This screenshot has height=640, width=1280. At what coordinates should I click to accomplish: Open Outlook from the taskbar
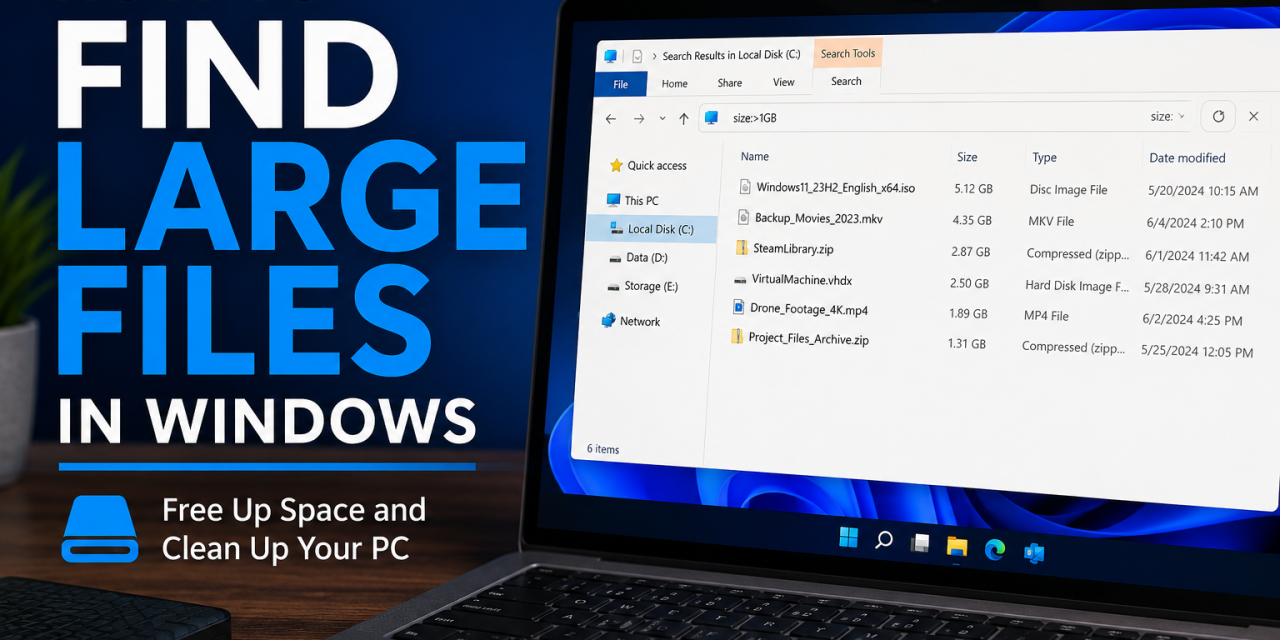coord(1034,553)
